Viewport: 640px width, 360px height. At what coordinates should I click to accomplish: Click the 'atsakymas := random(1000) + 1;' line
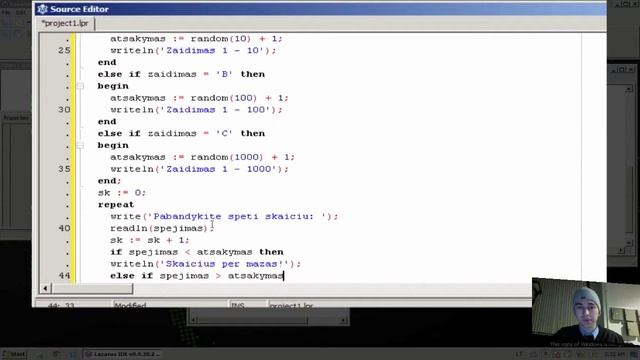[202, 157]
